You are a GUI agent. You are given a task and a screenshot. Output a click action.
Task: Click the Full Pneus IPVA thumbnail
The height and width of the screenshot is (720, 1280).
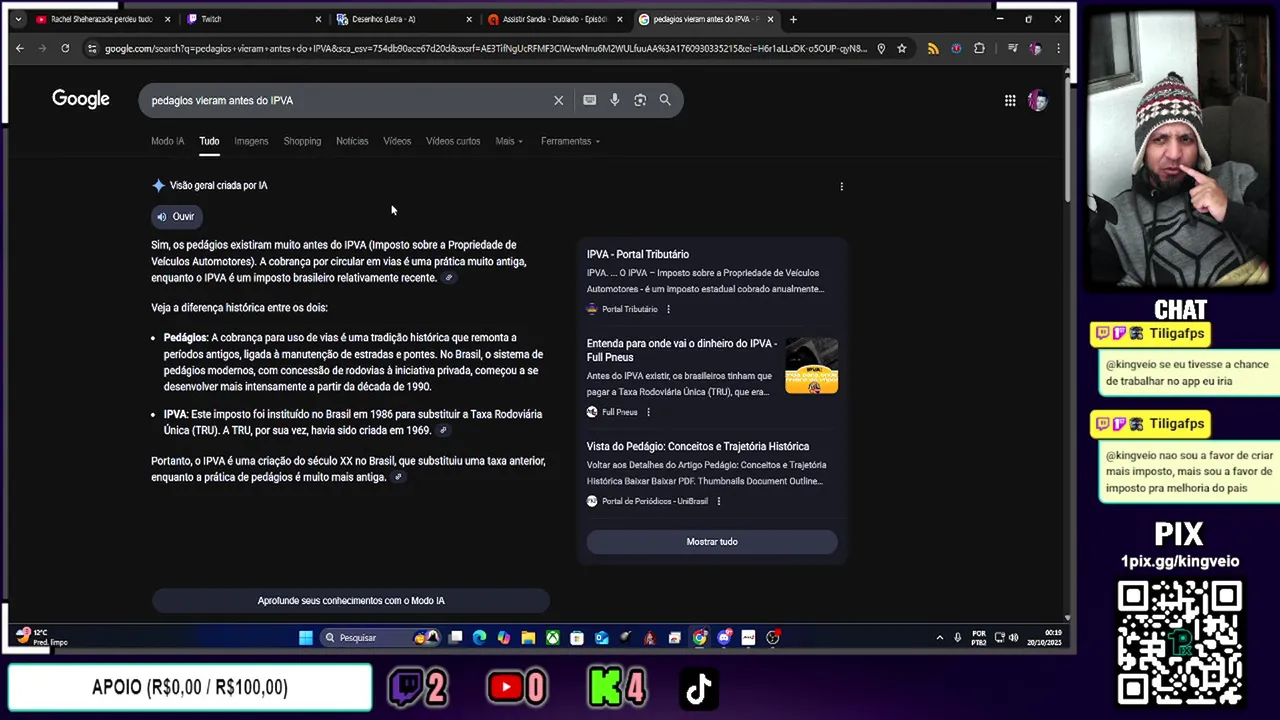click(811, 365)
